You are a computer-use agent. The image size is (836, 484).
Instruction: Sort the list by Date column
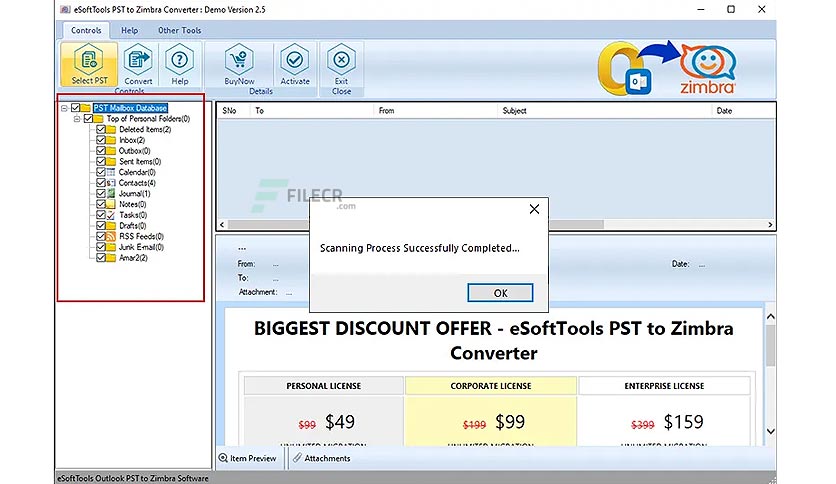743,110
